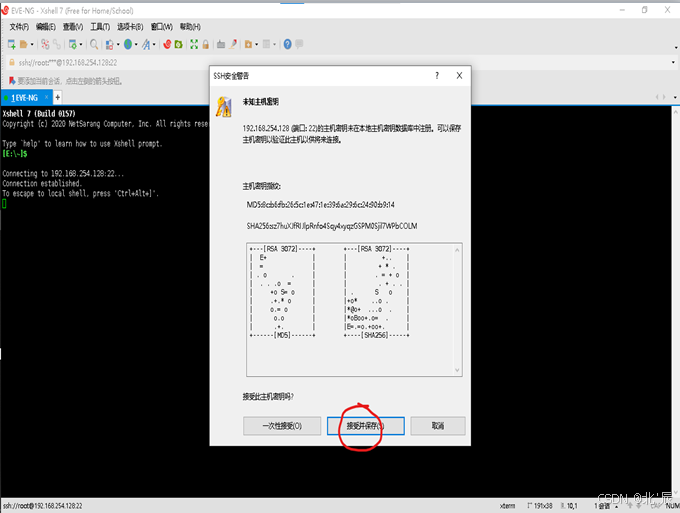
Task: Click the [MD5] randomart image footer
Action: tap(282, 335)
